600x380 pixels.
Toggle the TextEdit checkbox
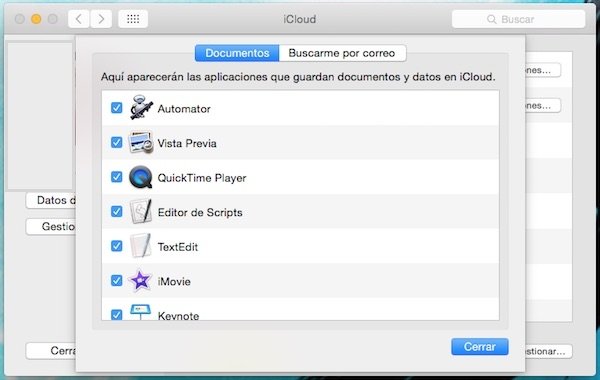click(x=116, y=246)
